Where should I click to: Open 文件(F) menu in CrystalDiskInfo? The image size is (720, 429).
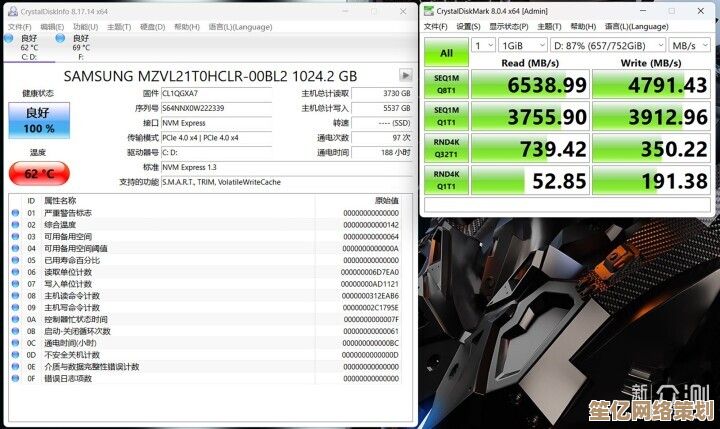click(x=19, y=27)
